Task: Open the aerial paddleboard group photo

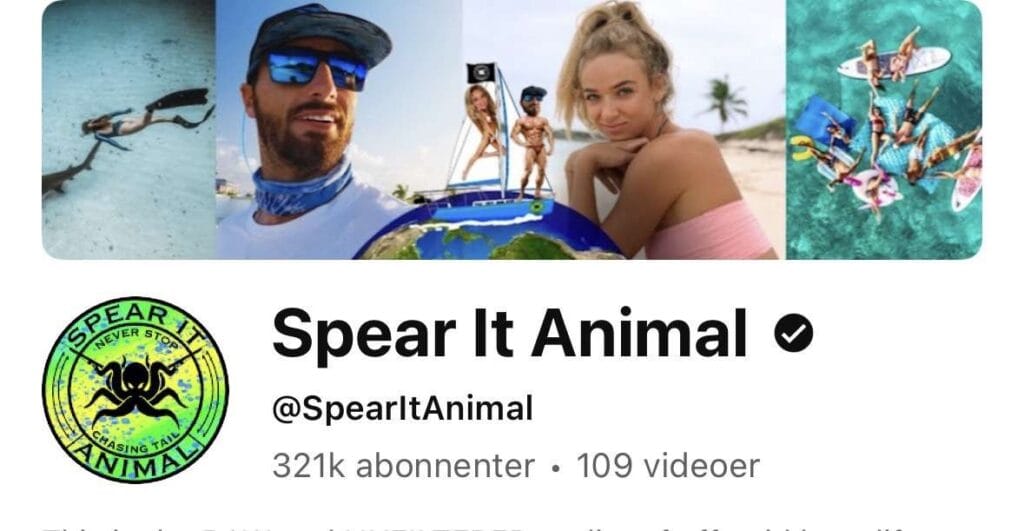Action: (884, 129)
